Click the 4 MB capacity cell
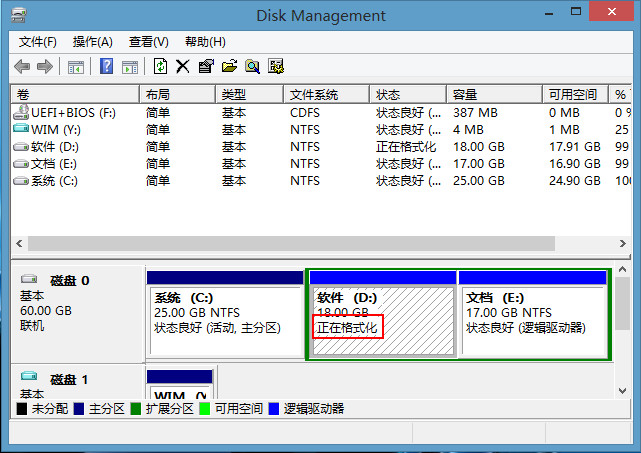Viewport: 641px width, 453px height. click(468, 130)
